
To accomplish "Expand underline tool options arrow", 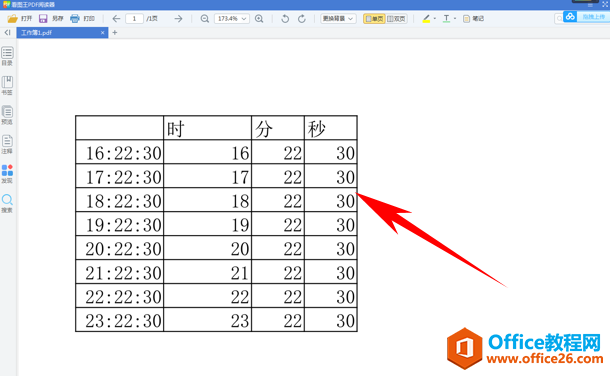I will (455, 18).
